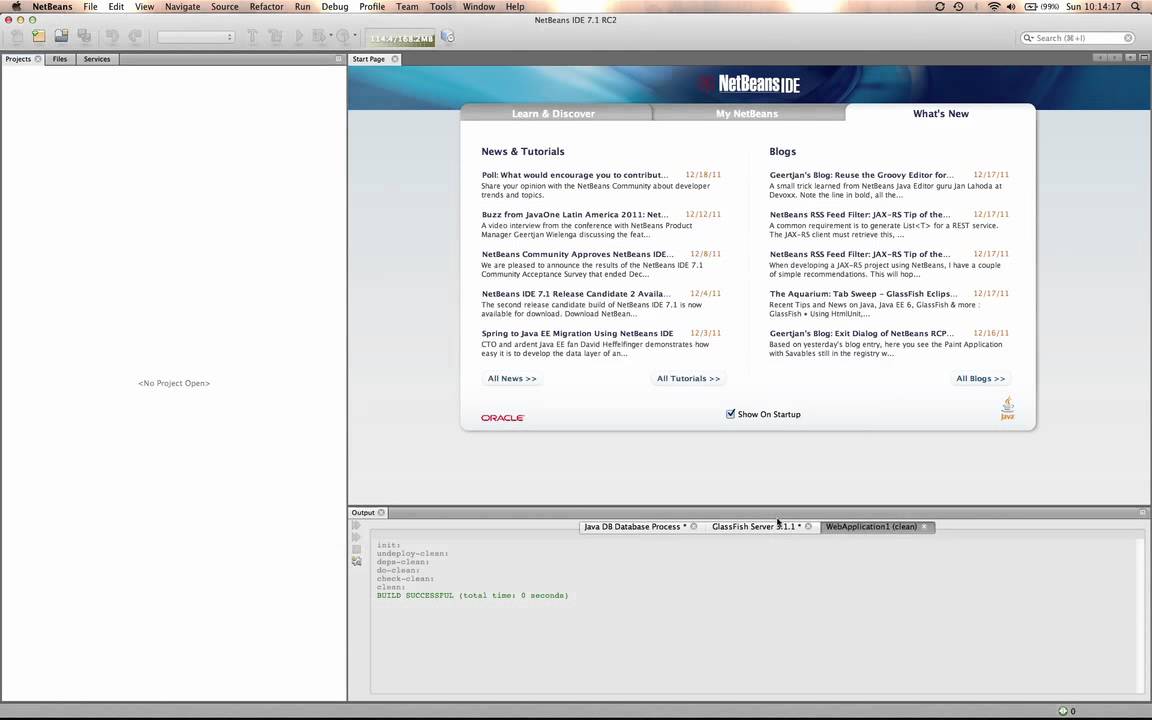1152x720 pixels.
Task: Close the GlassFish Server 3.1.1 tab
Action: (808, 526)
